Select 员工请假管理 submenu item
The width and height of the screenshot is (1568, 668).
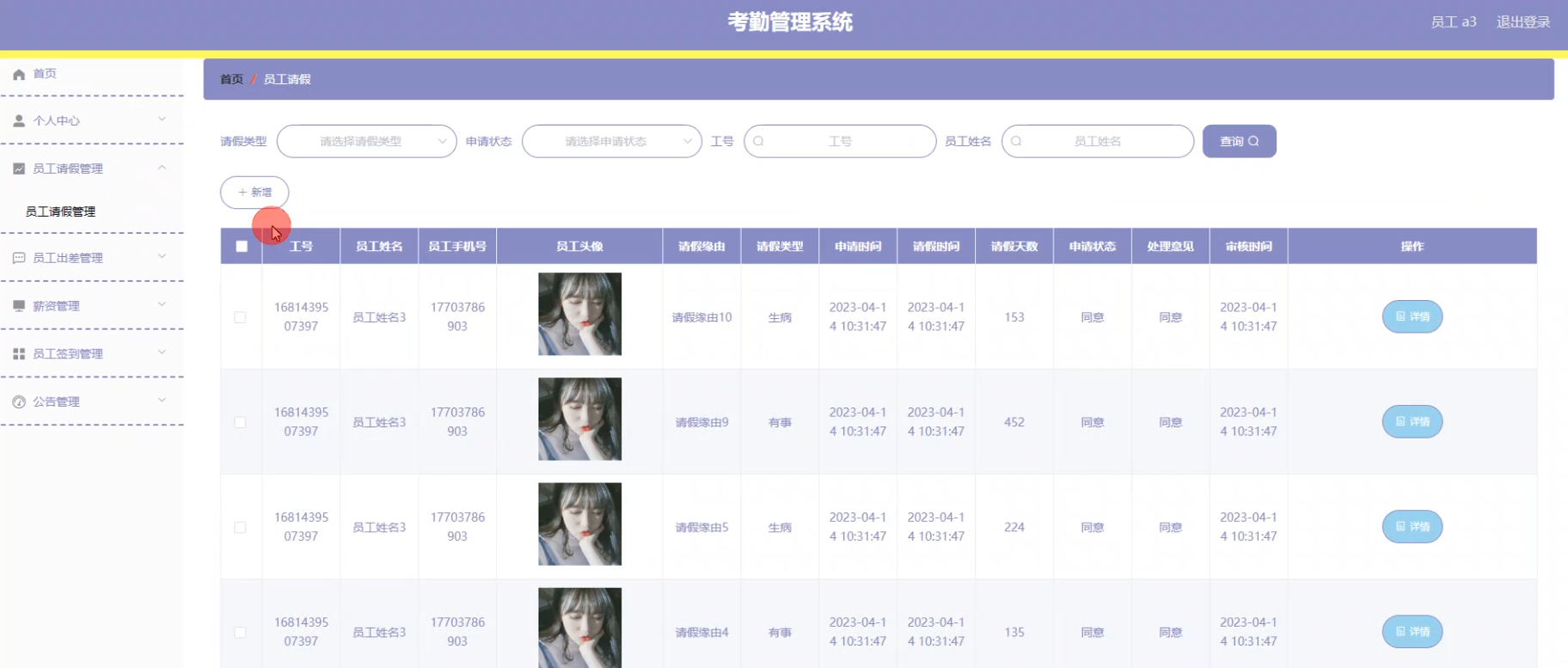pyautogui.click(x=60, y=211)
